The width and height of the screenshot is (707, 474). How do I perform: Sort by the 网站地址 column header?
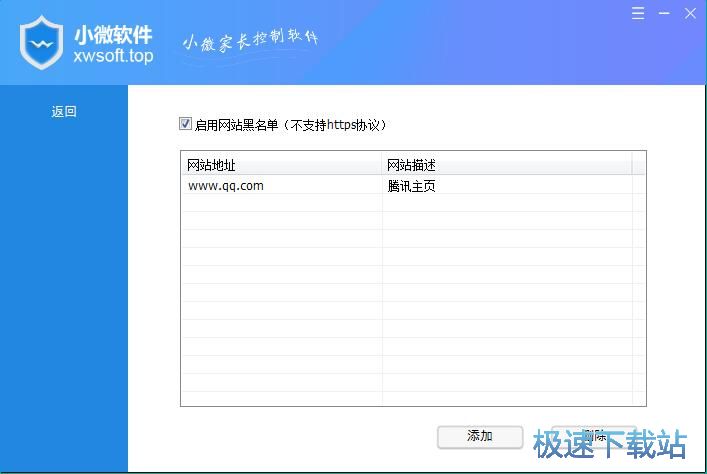(x=282, y=165)
